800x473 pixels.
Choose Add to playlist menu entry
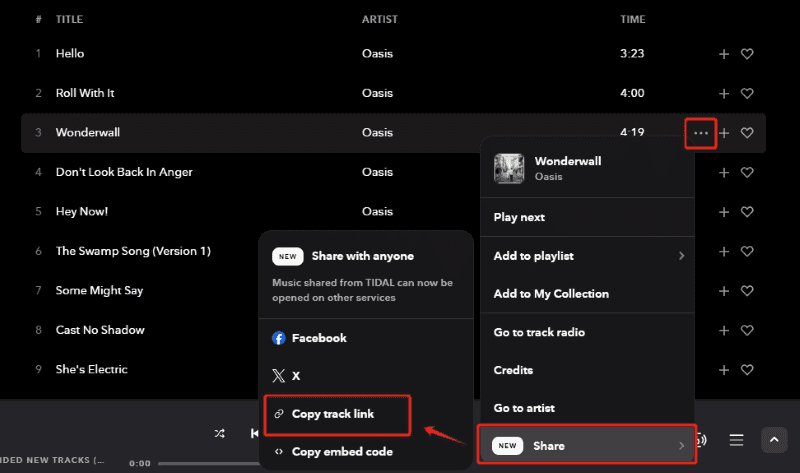point(587,256)
